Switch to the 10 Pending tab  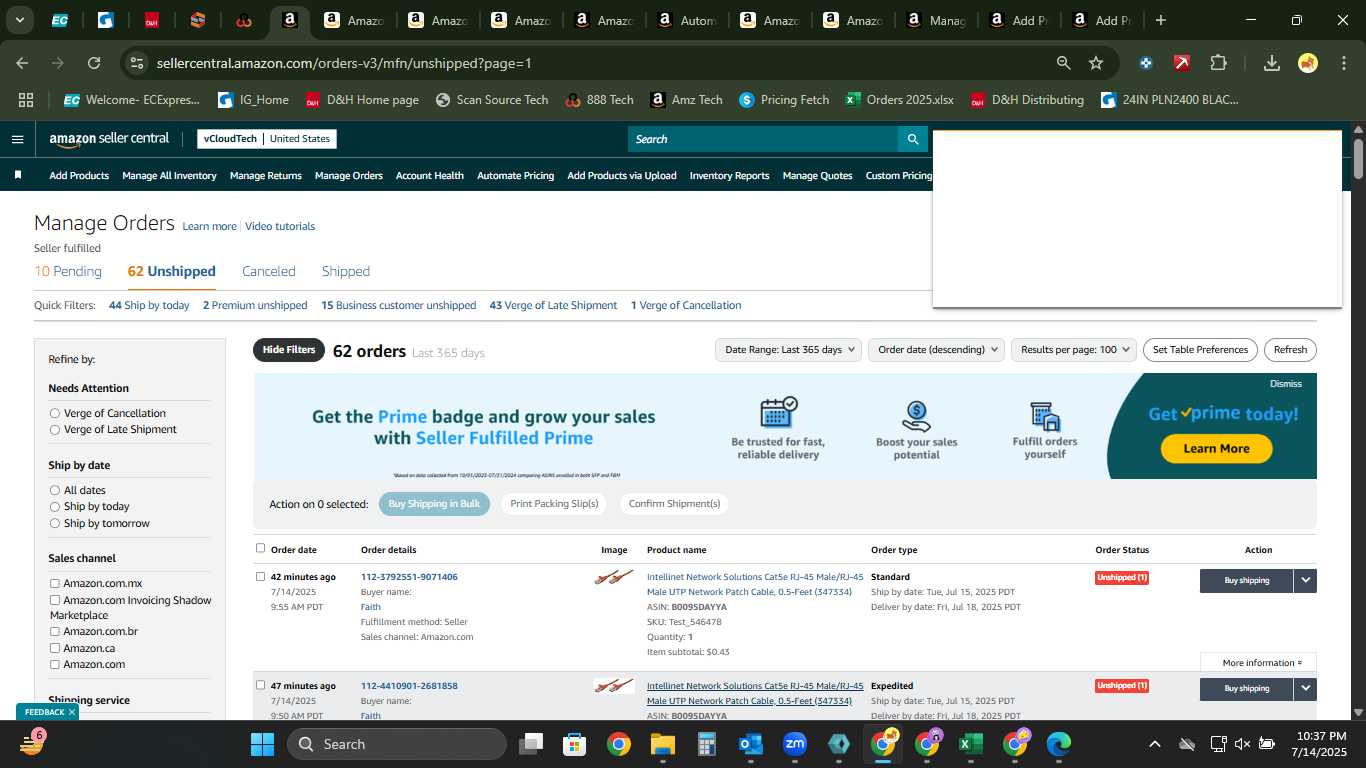68,271
